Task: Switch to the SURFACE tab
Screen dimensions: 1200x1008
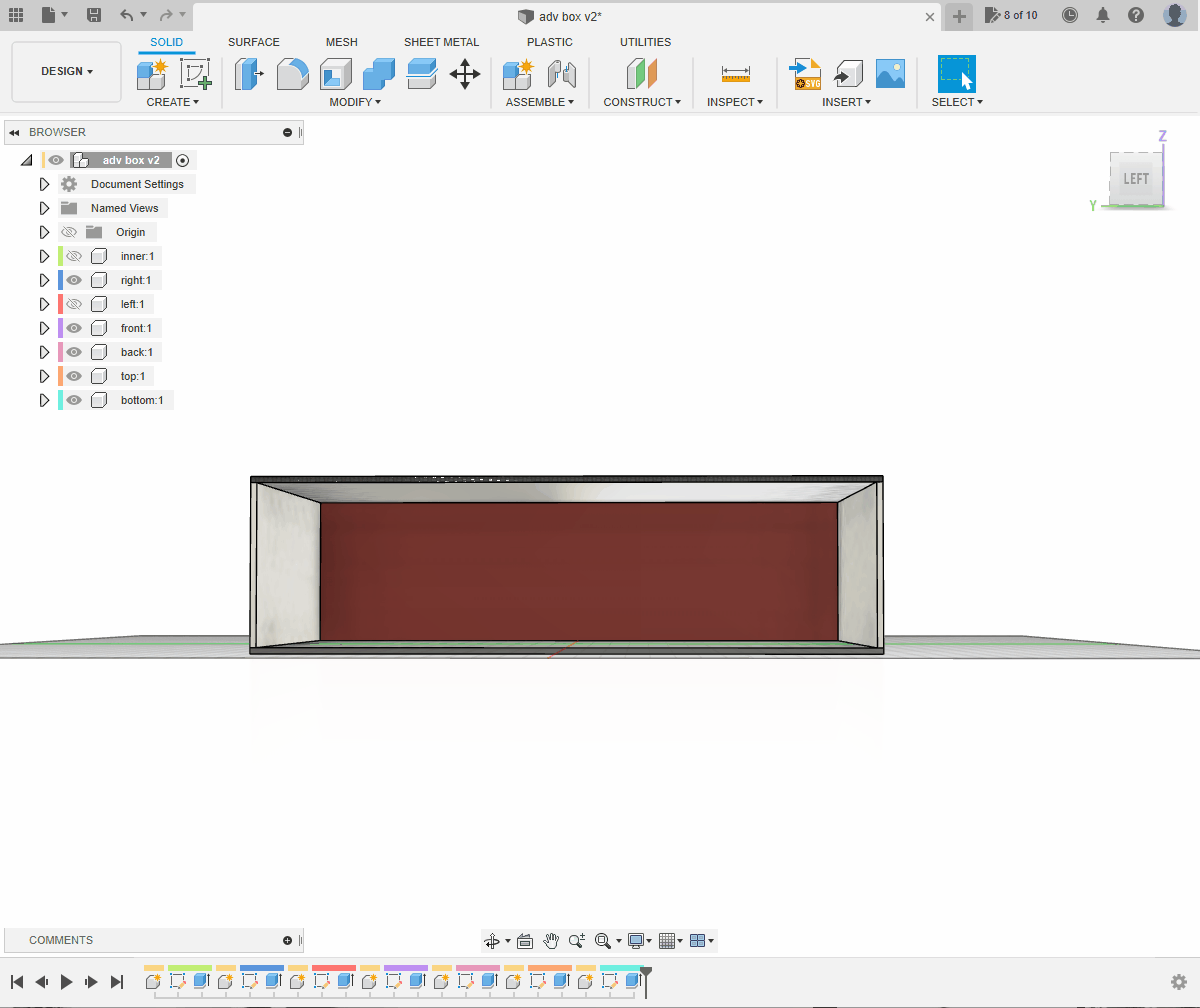Action: 254,42
